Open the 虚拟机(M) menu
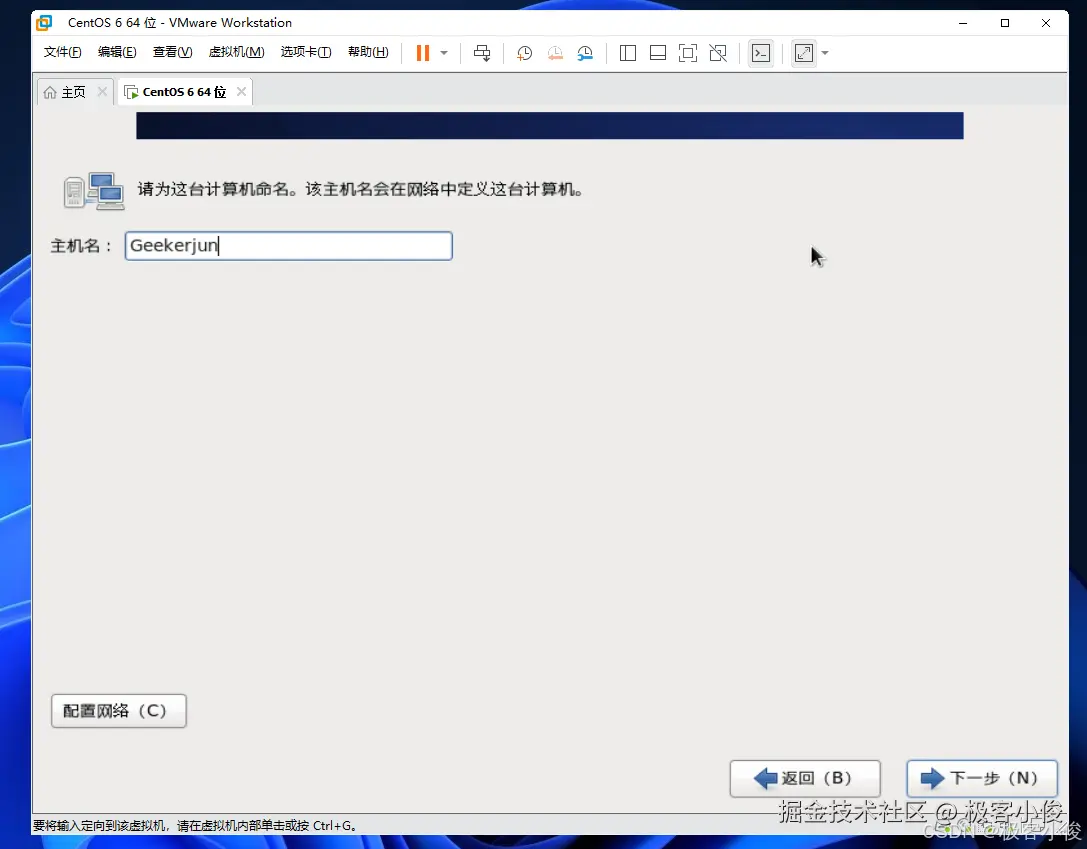 [x=236, y=52]
